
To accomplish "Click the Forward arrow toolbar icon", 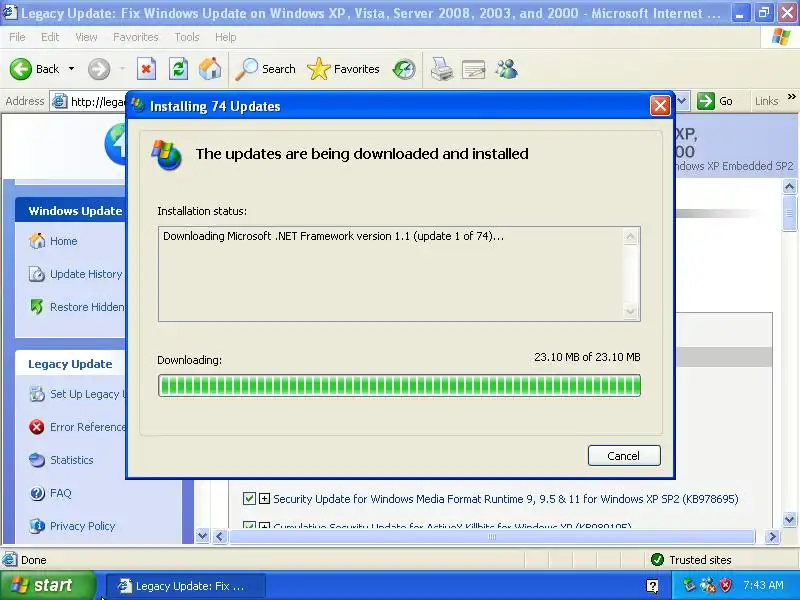I will 98,69.
